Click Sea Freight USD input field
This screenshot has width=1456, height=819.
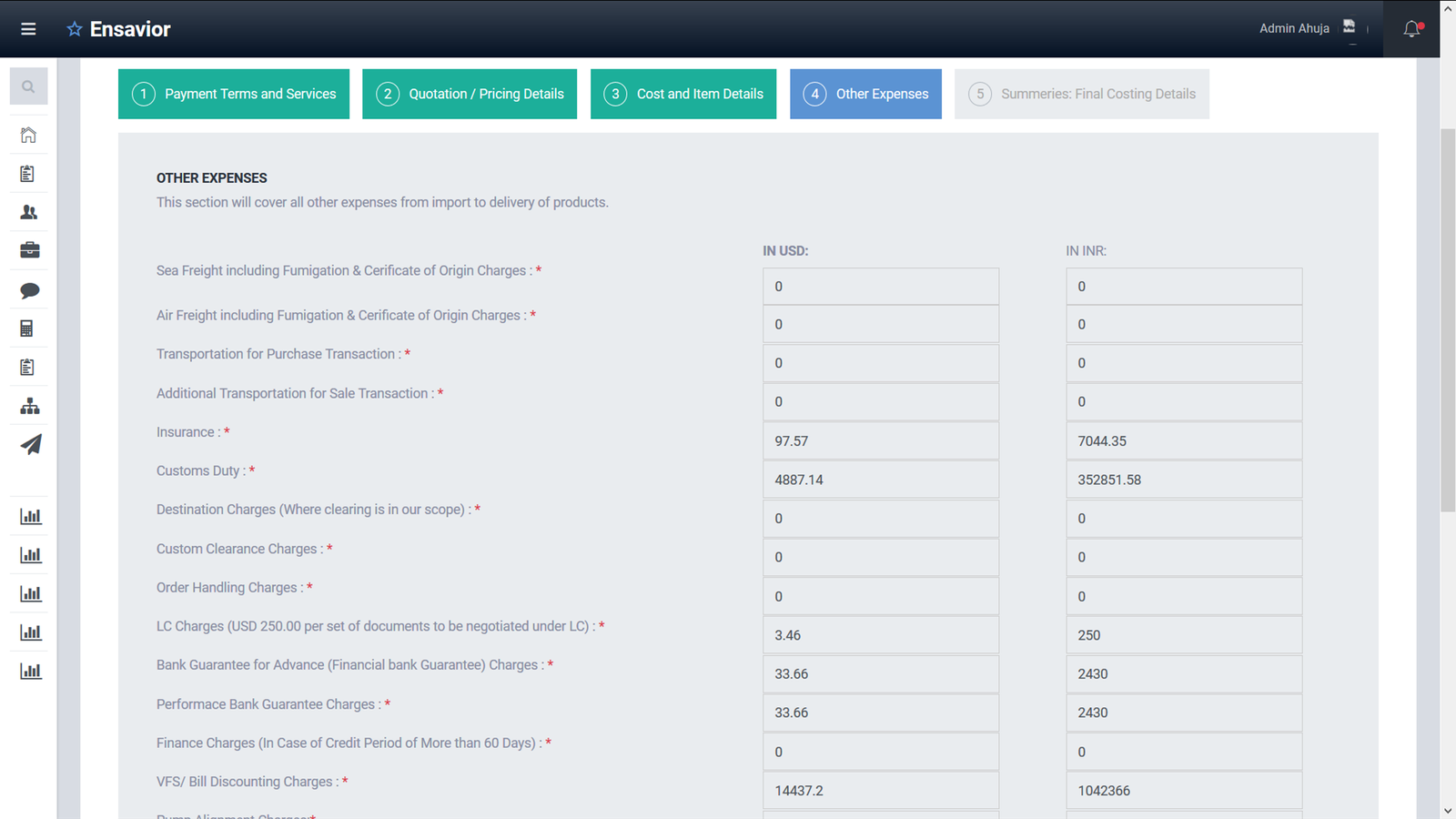pyautogui.click(x=880, y=287)
